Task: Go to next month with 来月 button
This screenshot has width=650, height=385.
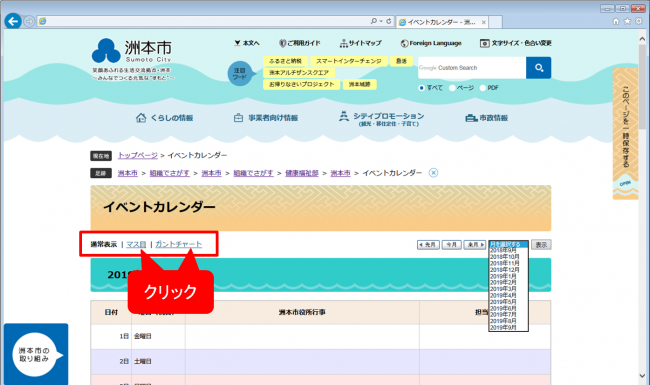Action: click(475, 245)
